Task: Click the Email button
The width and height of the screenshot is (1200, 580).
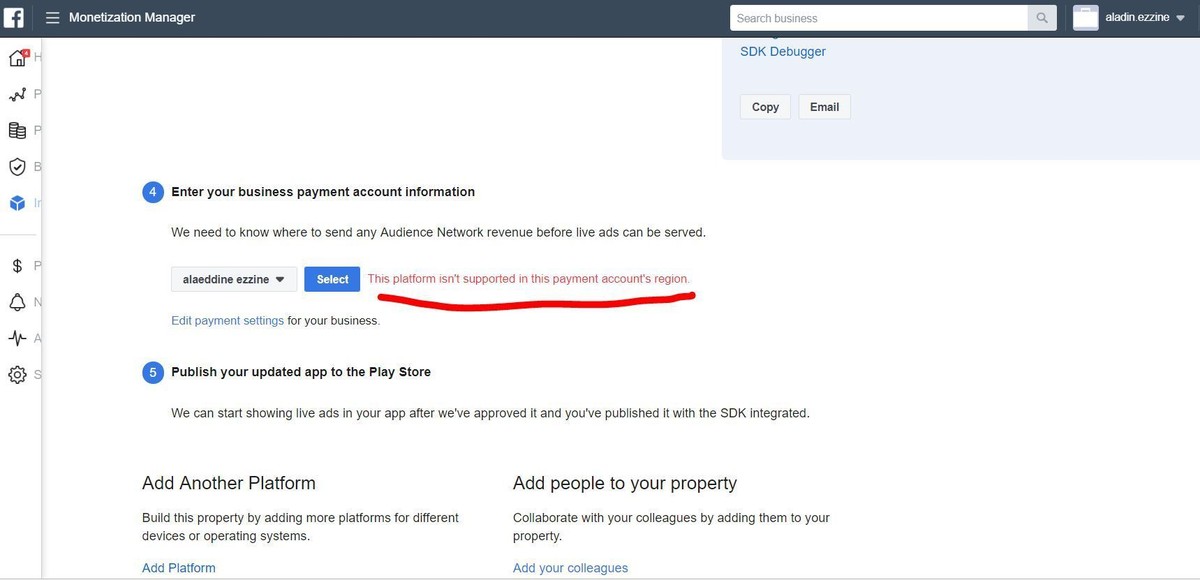Action: click(825, 107)
